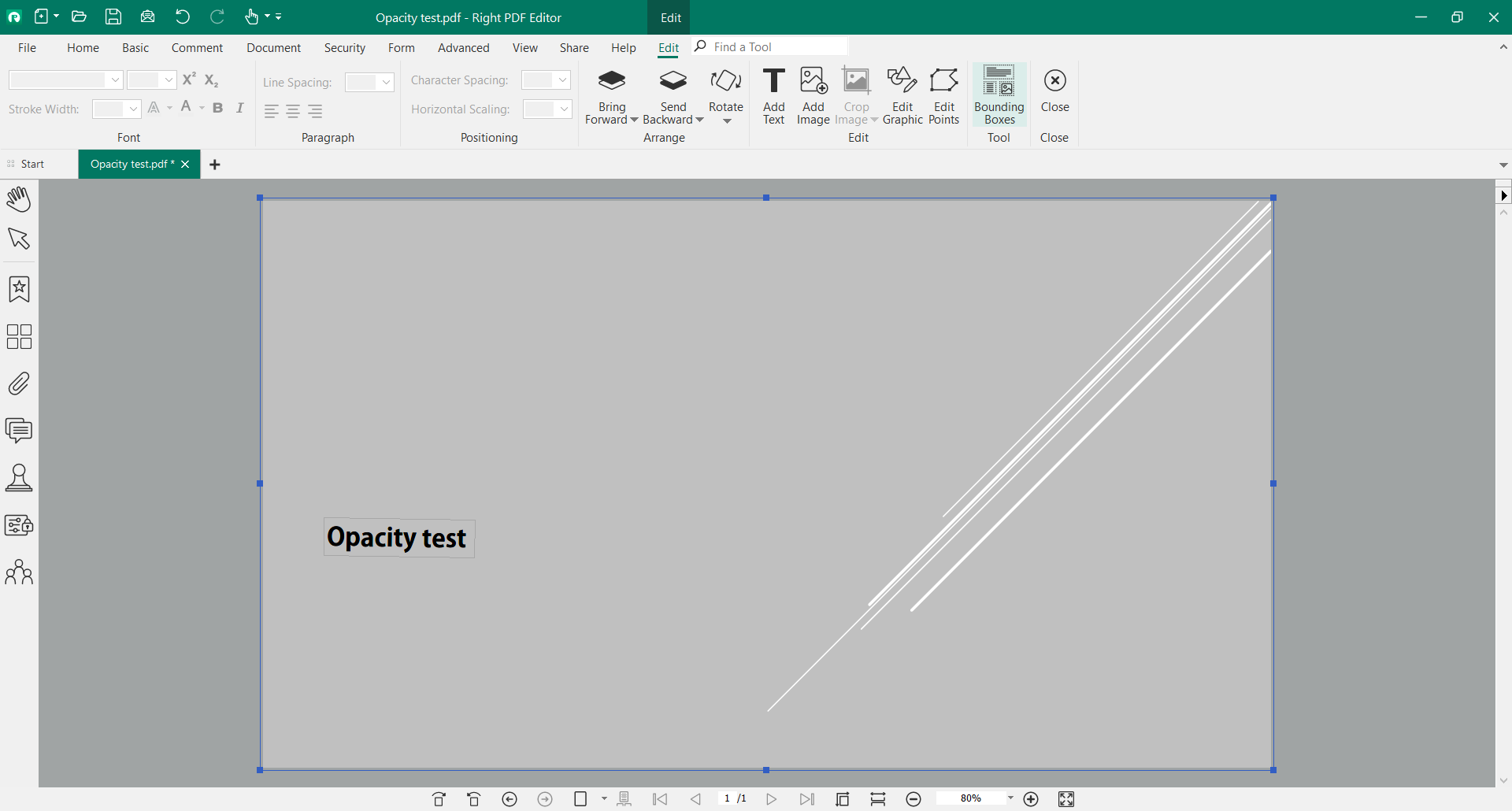Toggle Bold formatting
The image size is (1512, 811).
coord(218,108)
